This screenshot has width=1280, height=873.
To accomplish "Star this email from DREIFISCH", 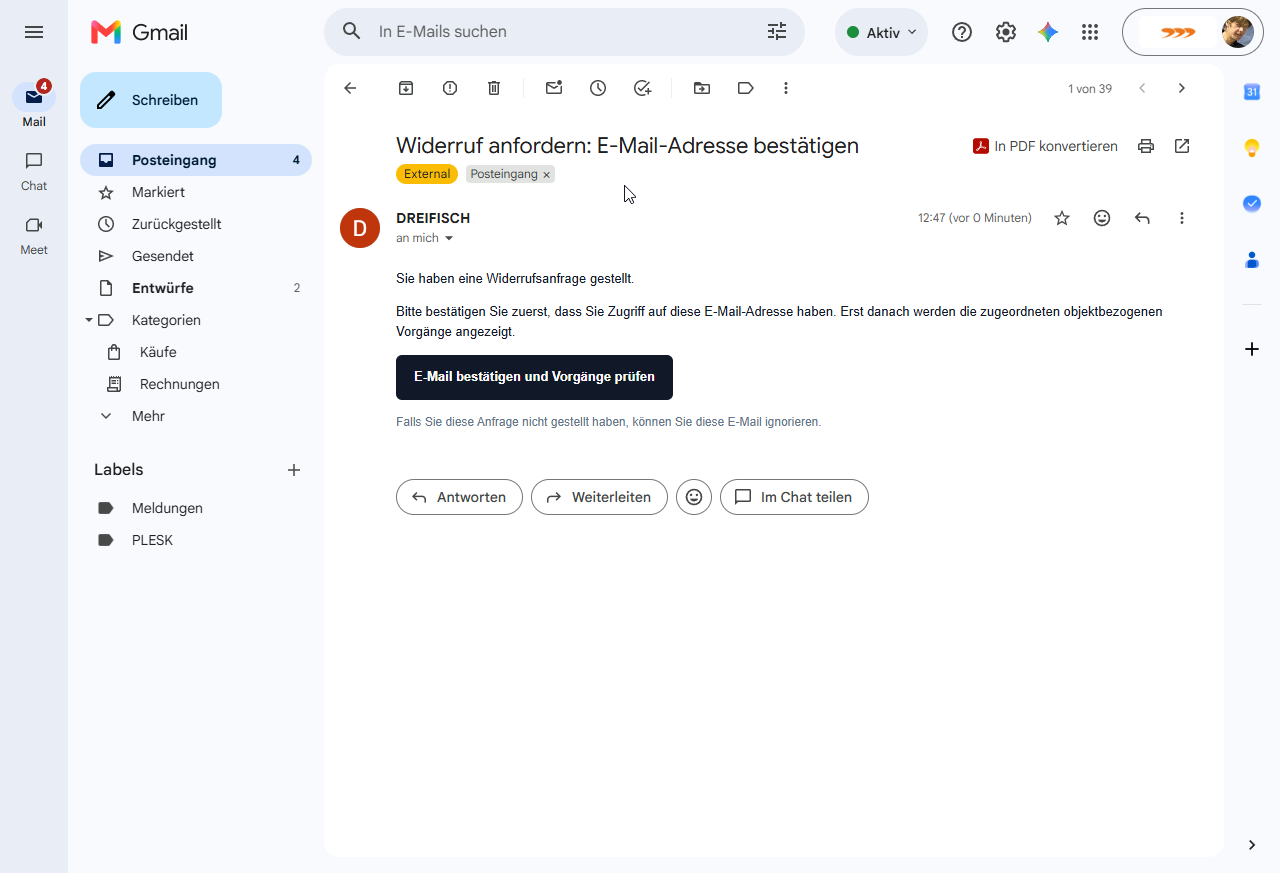I will 1062,218.
